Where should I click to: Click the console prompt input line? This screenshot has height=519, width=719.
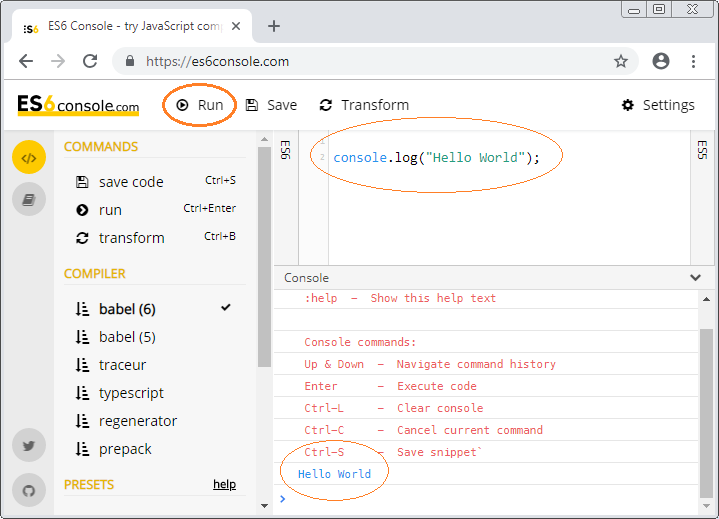click(486, 499)
